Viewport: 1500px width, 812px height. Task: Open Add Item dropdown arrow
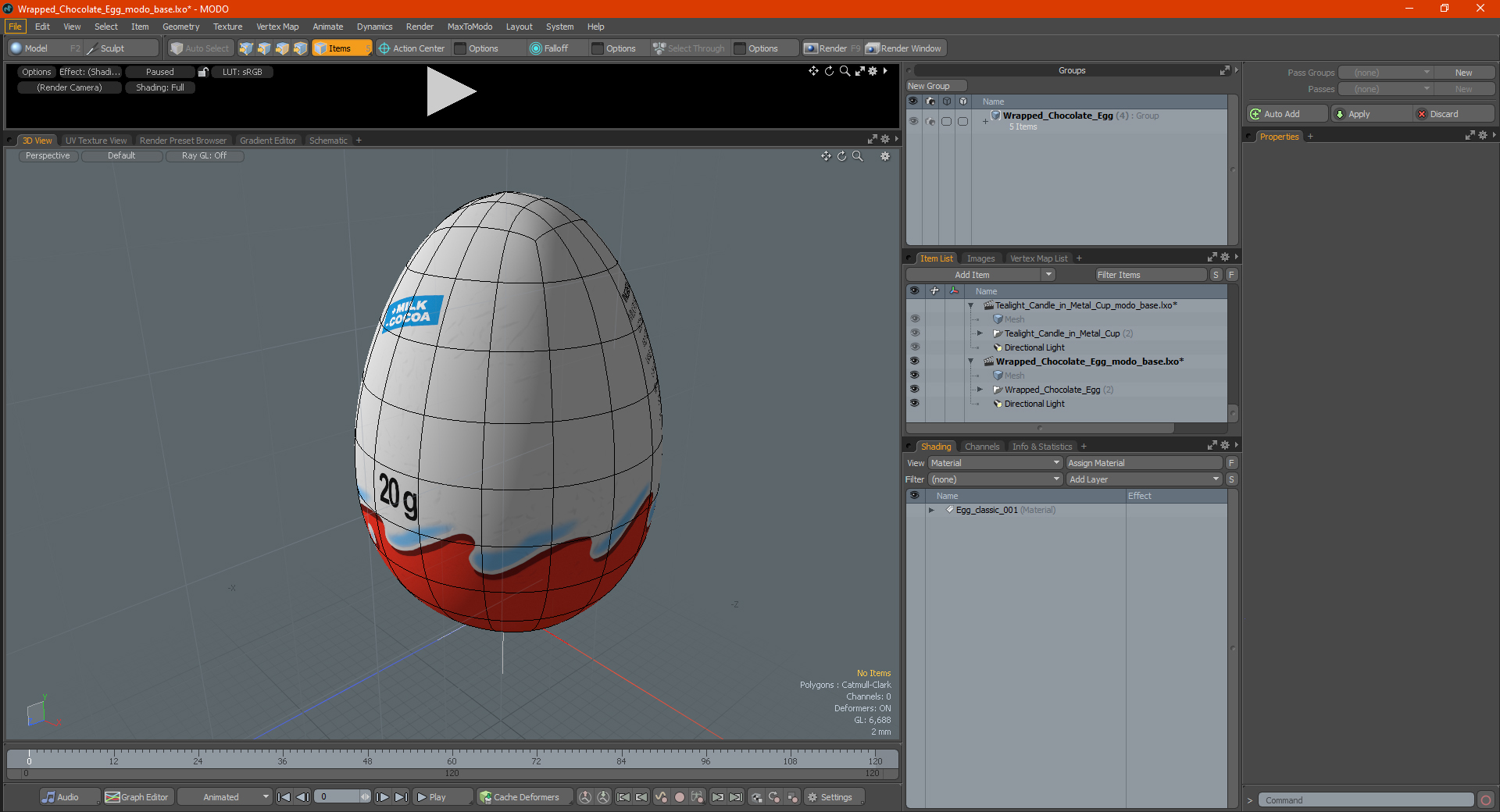click(1048, 275)
